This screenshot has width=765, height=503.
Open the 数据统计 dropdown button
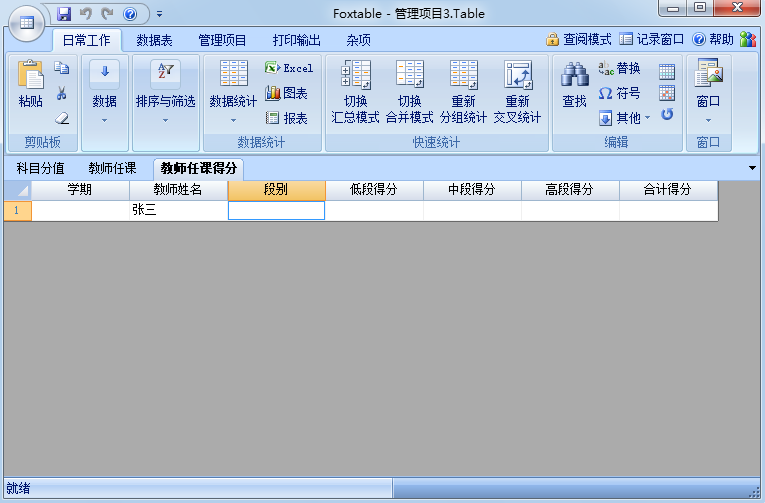click(x=233, y=92)
